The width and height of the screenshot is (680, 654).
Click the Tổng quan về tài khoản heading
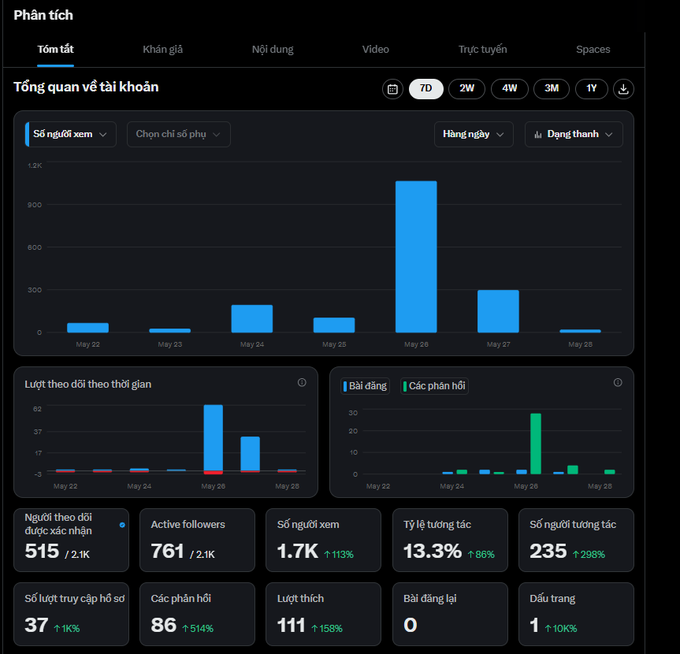pos(86,87)
